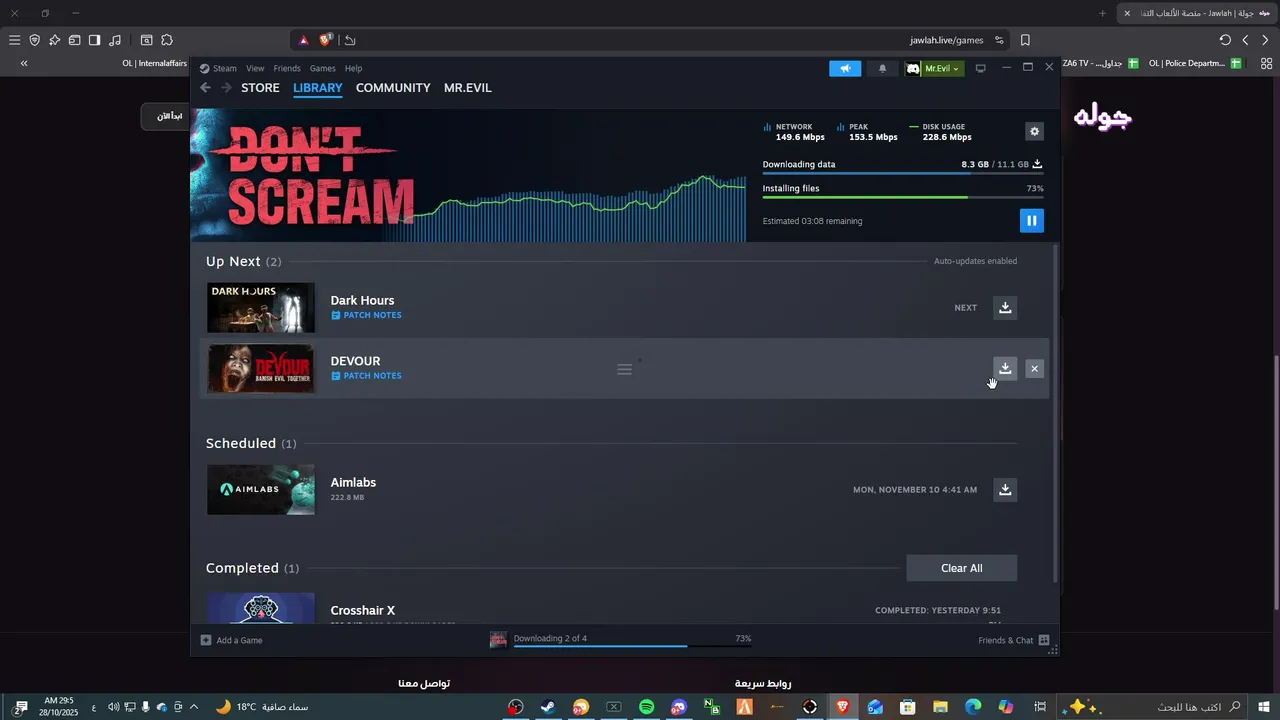Pause the Don't Scream download
The height and width of the screenshot is (720, 1280).
coord(1032,221)
